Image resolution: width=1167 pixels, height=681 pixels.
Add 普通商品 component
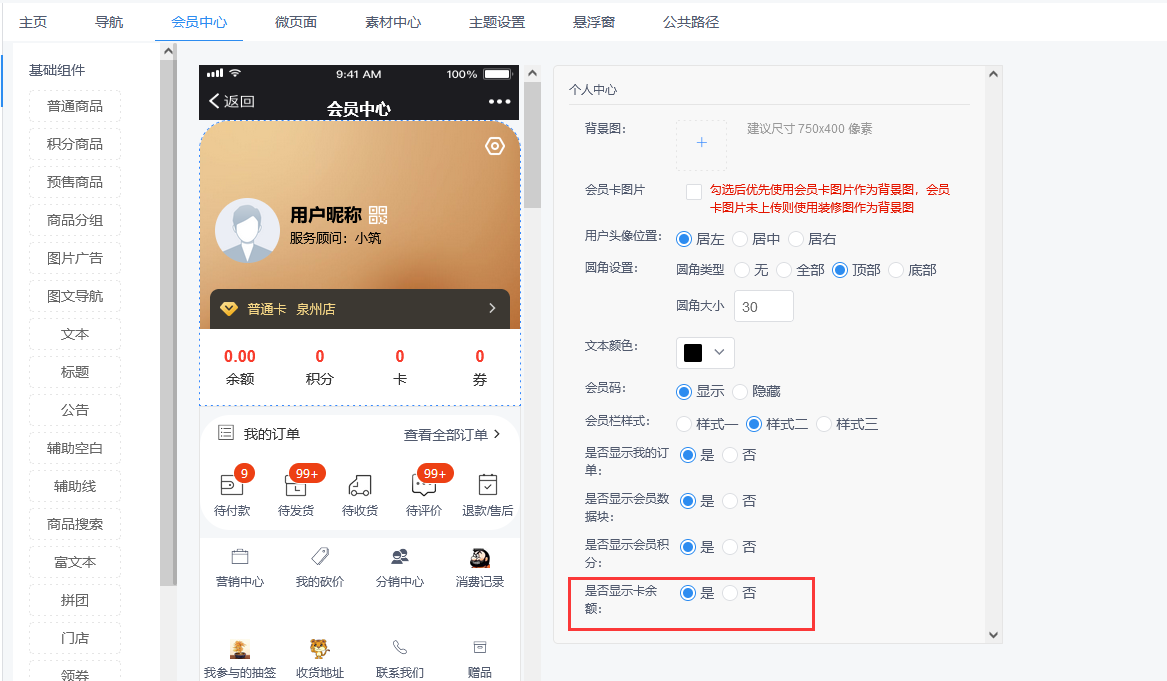tap(75, 106)
